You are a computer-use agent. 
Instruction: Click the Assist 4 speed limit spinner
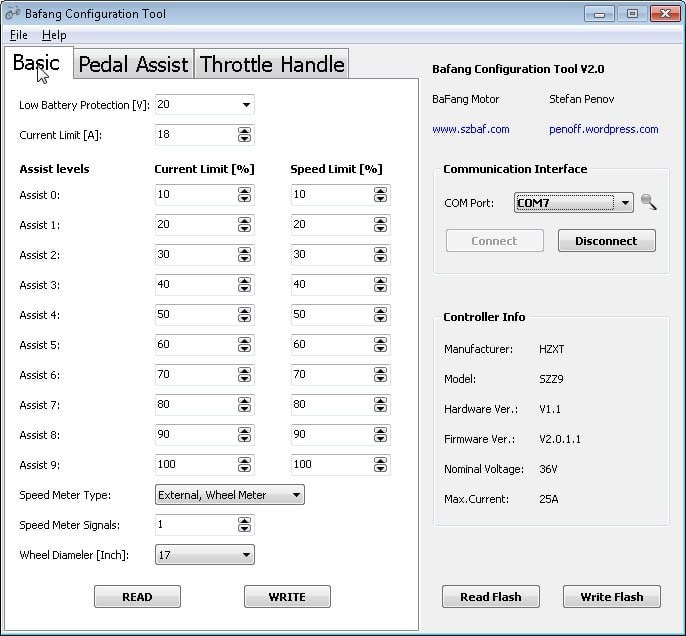(381, 315)
